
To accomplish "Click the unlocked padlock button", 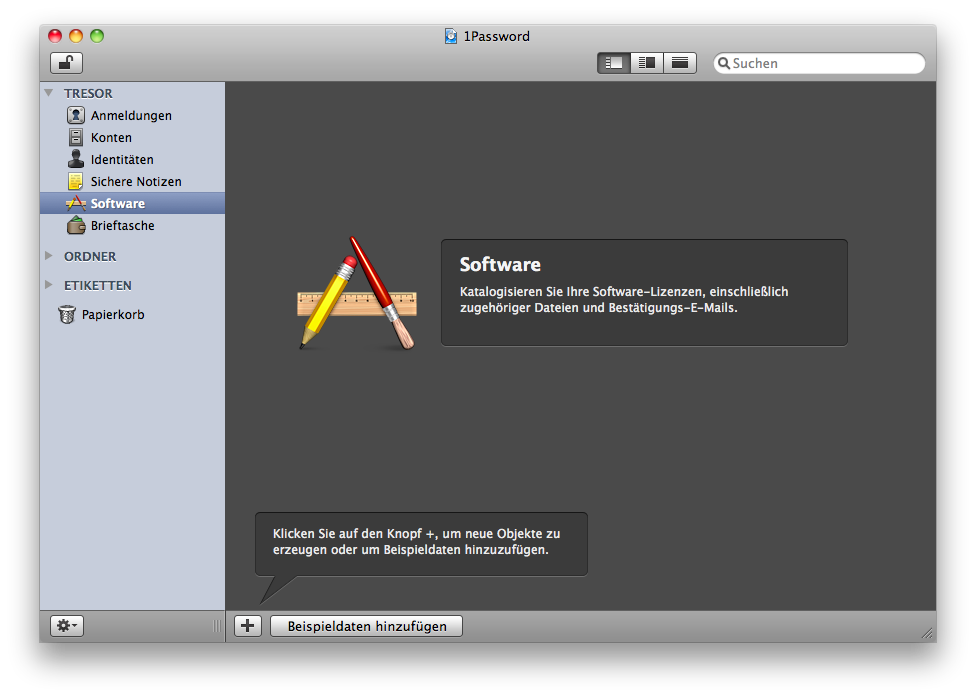I will point(66,63).
